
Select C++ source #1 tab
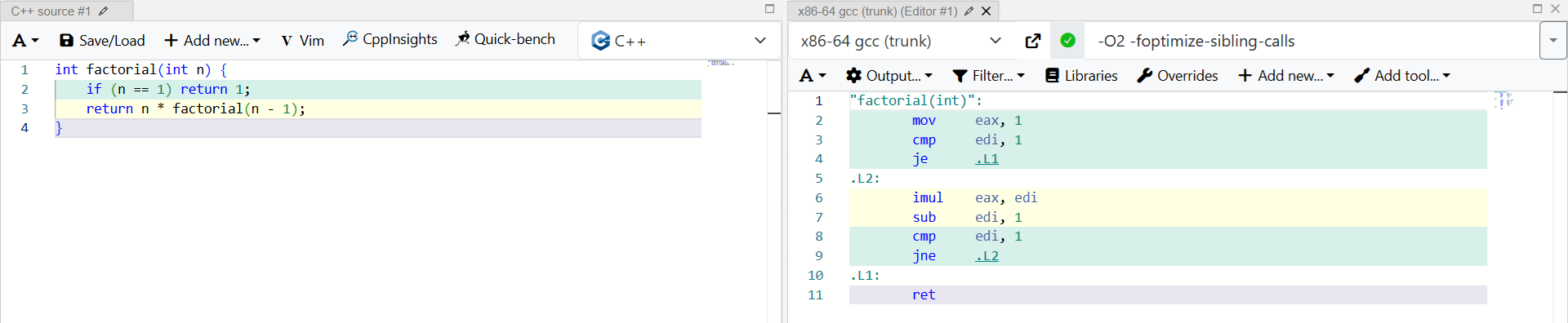tap(51, 11)
